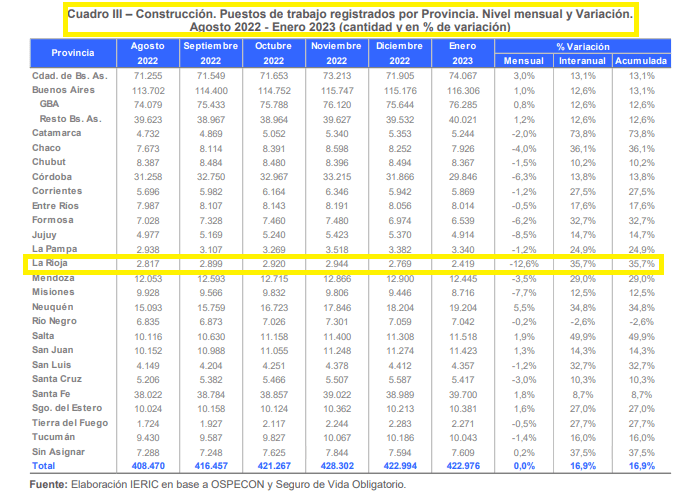Select Neuquén Enero value 19.204

(463, 308)
